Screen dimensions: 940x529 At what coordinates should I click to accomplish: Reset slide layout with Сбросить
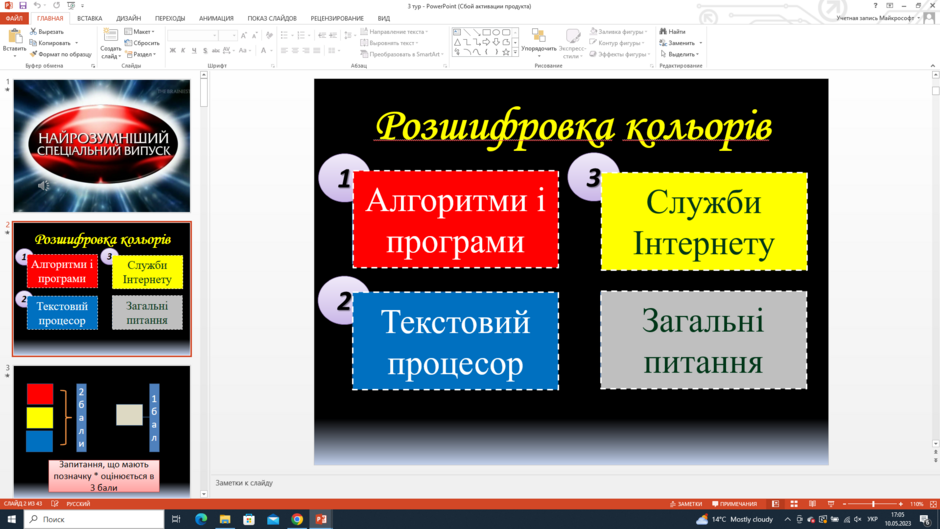point(142,43)
